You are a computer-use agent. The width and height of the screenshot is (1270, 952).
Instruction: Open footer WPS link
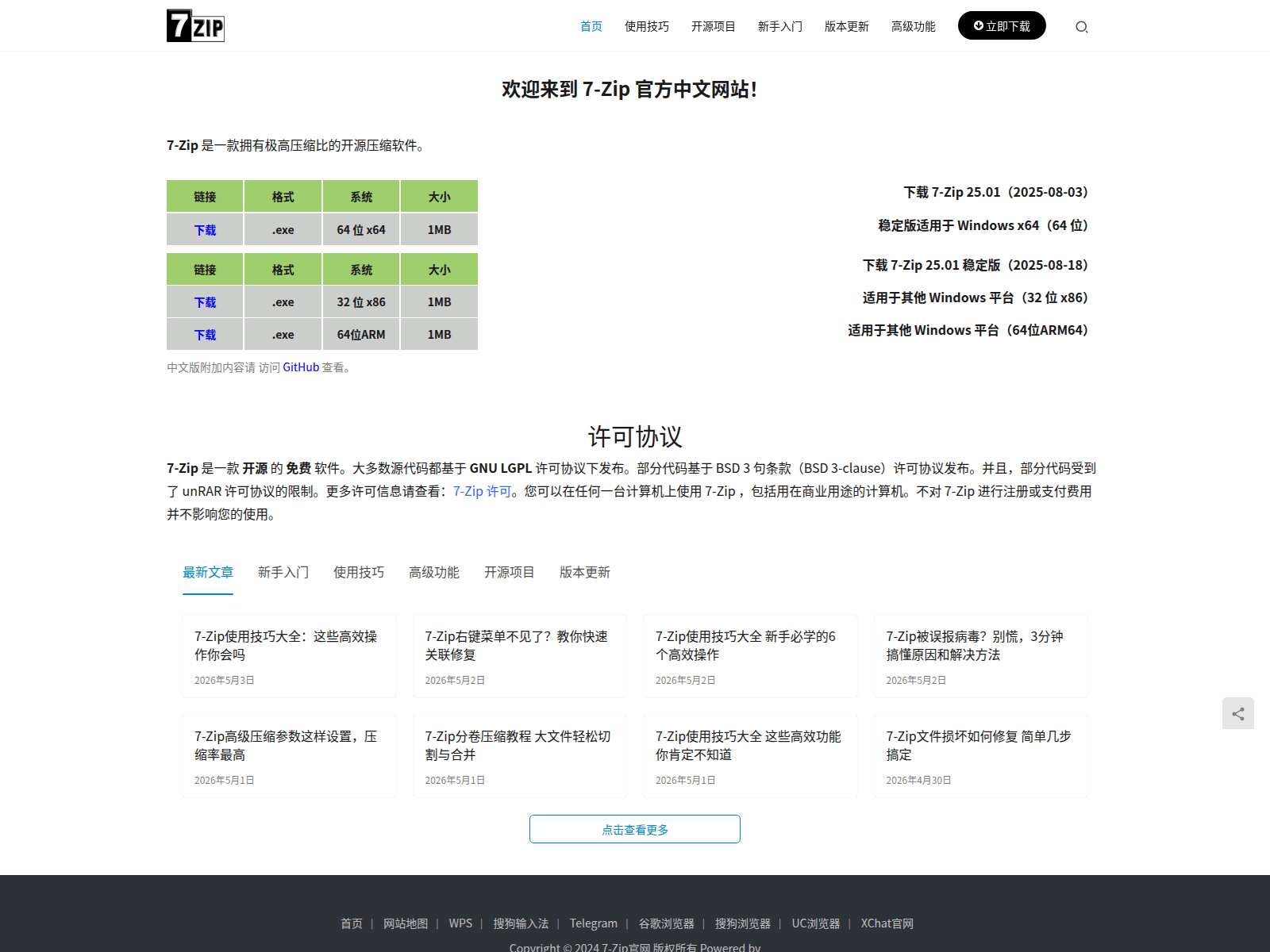pos(460,923)
